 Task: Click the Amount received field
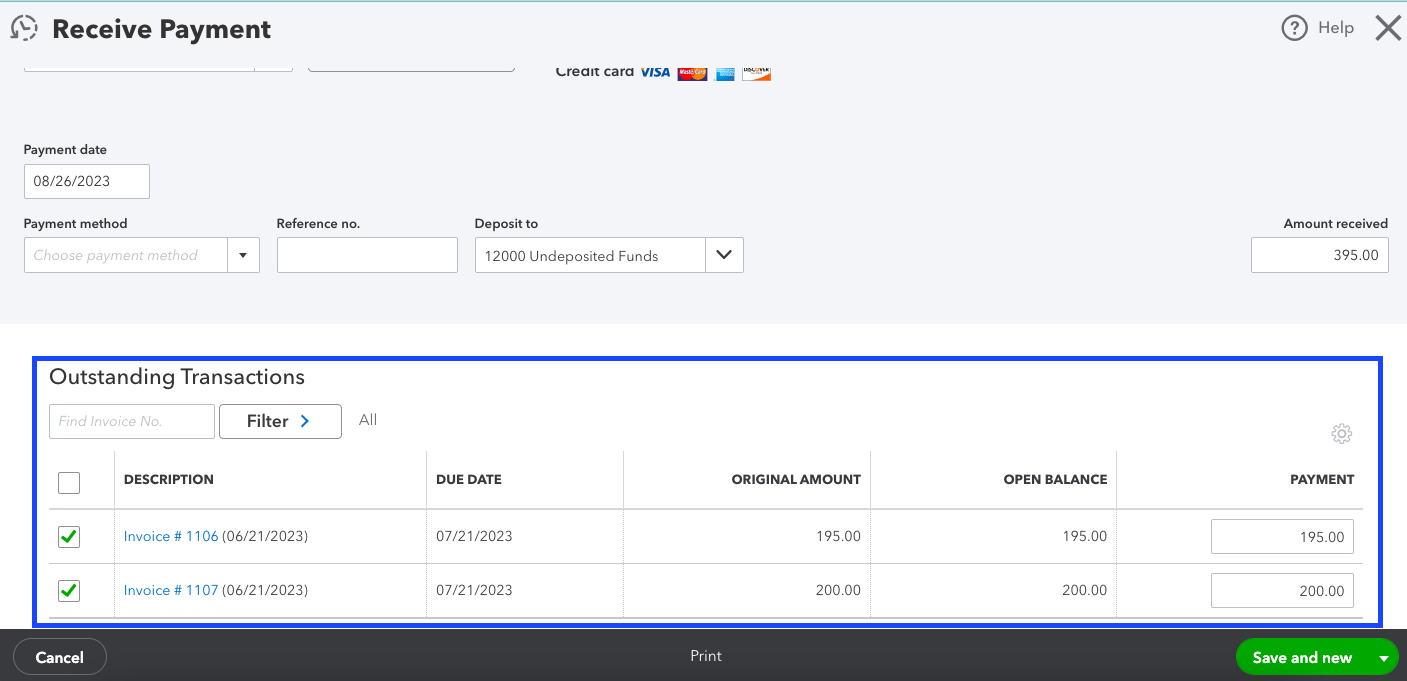(x=1320, y=255)
